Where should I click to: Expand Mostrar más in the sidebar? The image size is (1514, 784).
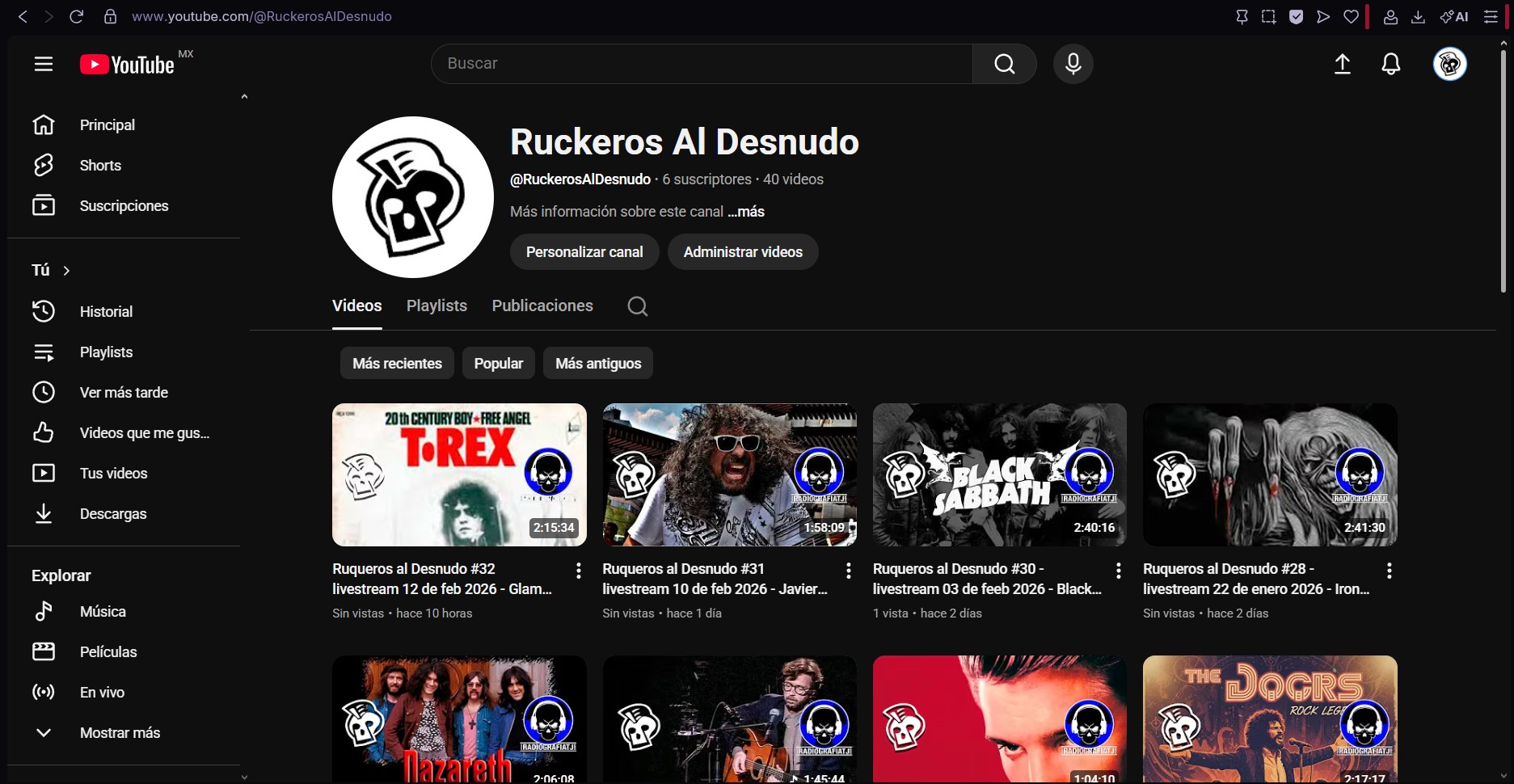[120, 733]
